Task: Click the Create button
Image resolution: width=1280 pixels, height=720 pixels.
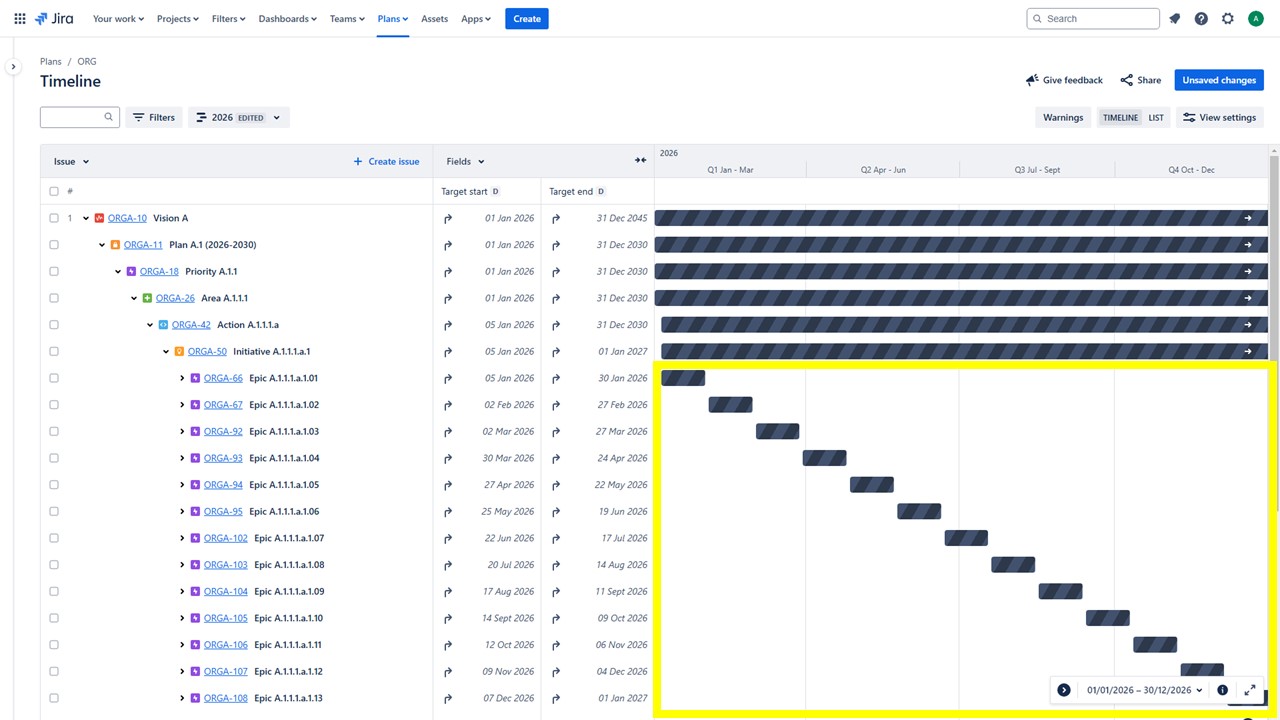Action: (x=527, y=19)
